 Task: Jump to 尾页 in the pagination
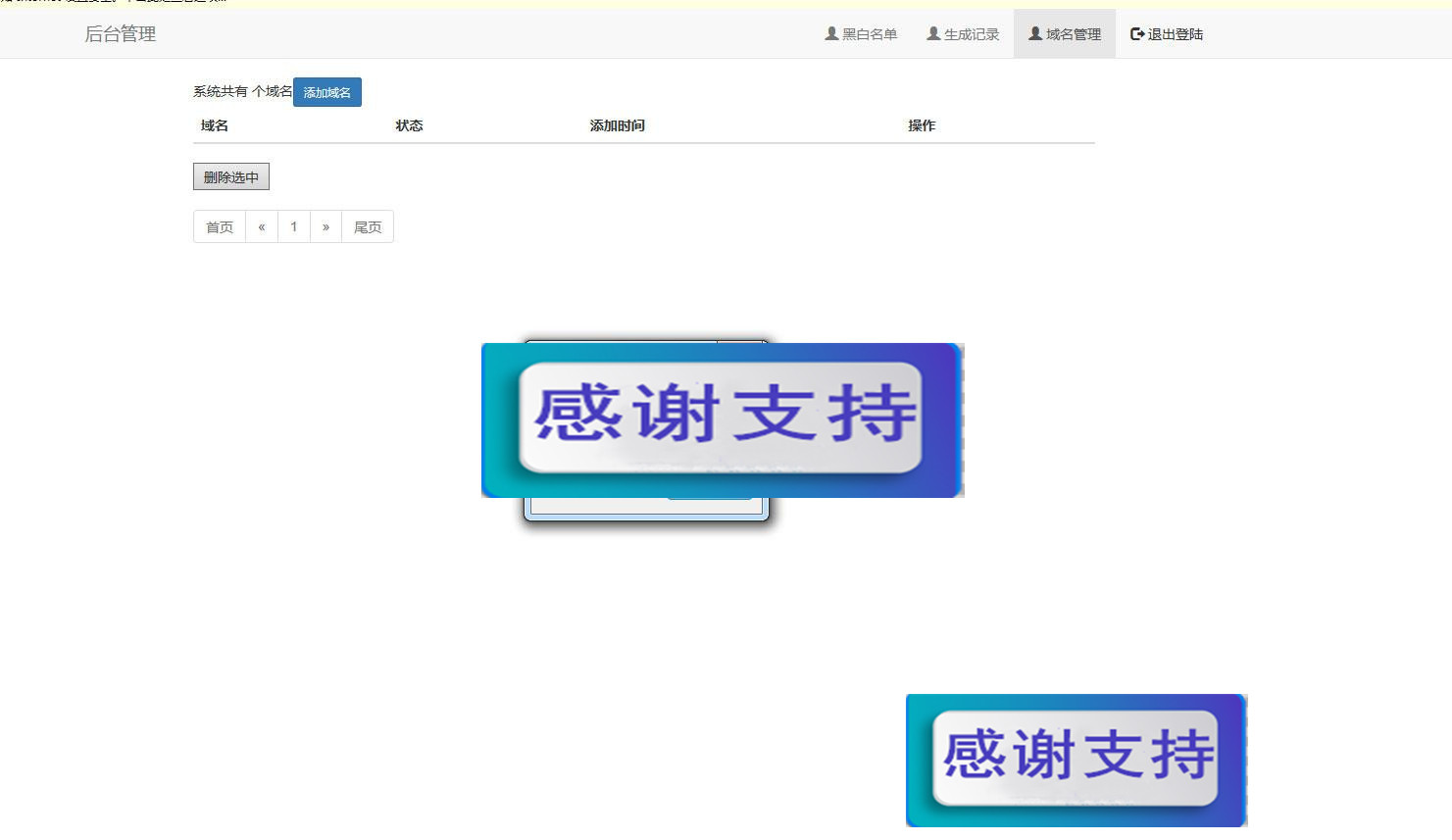(367, 226)
